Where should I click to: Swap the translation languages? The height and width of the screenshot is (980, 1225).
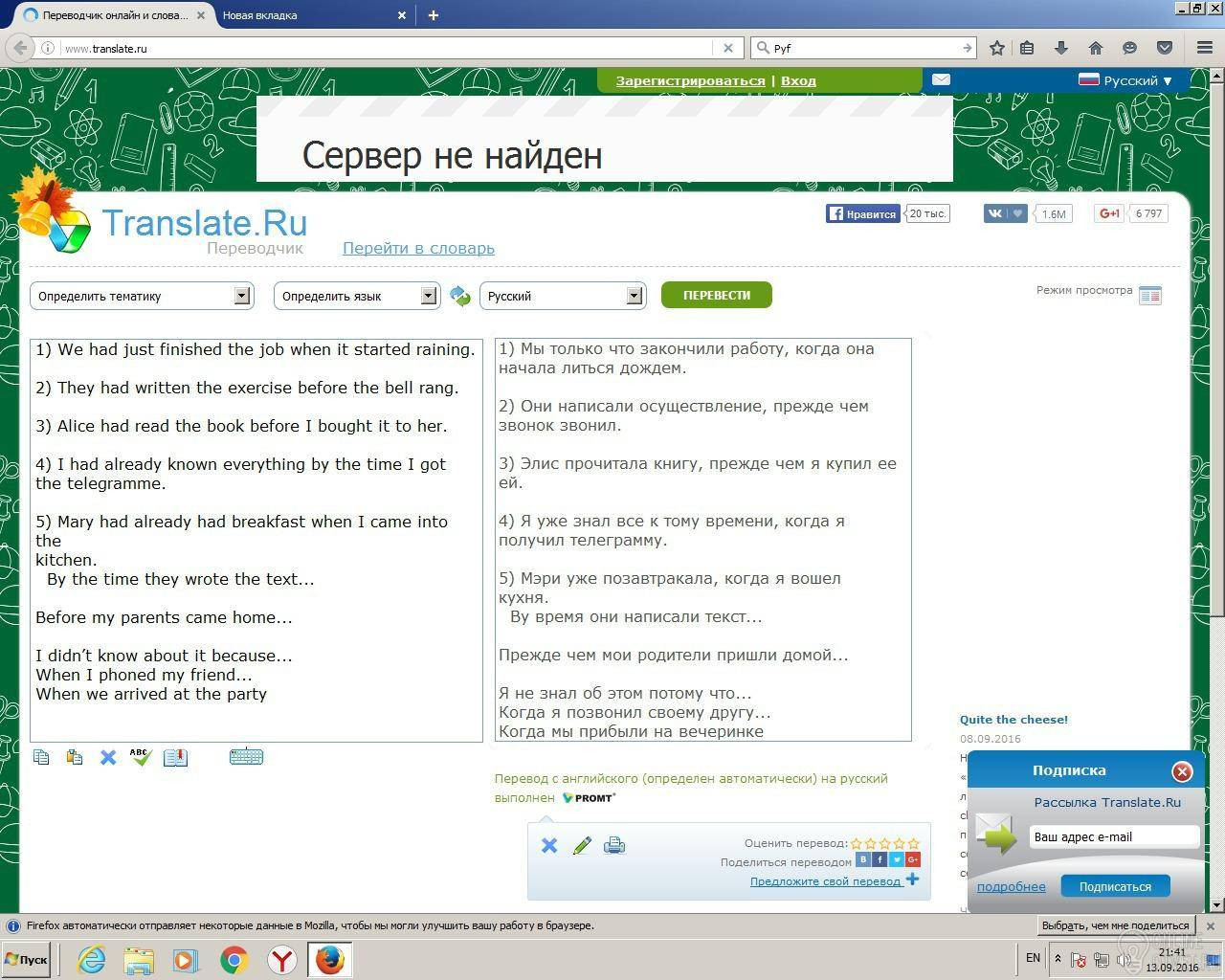pos(460,297)
